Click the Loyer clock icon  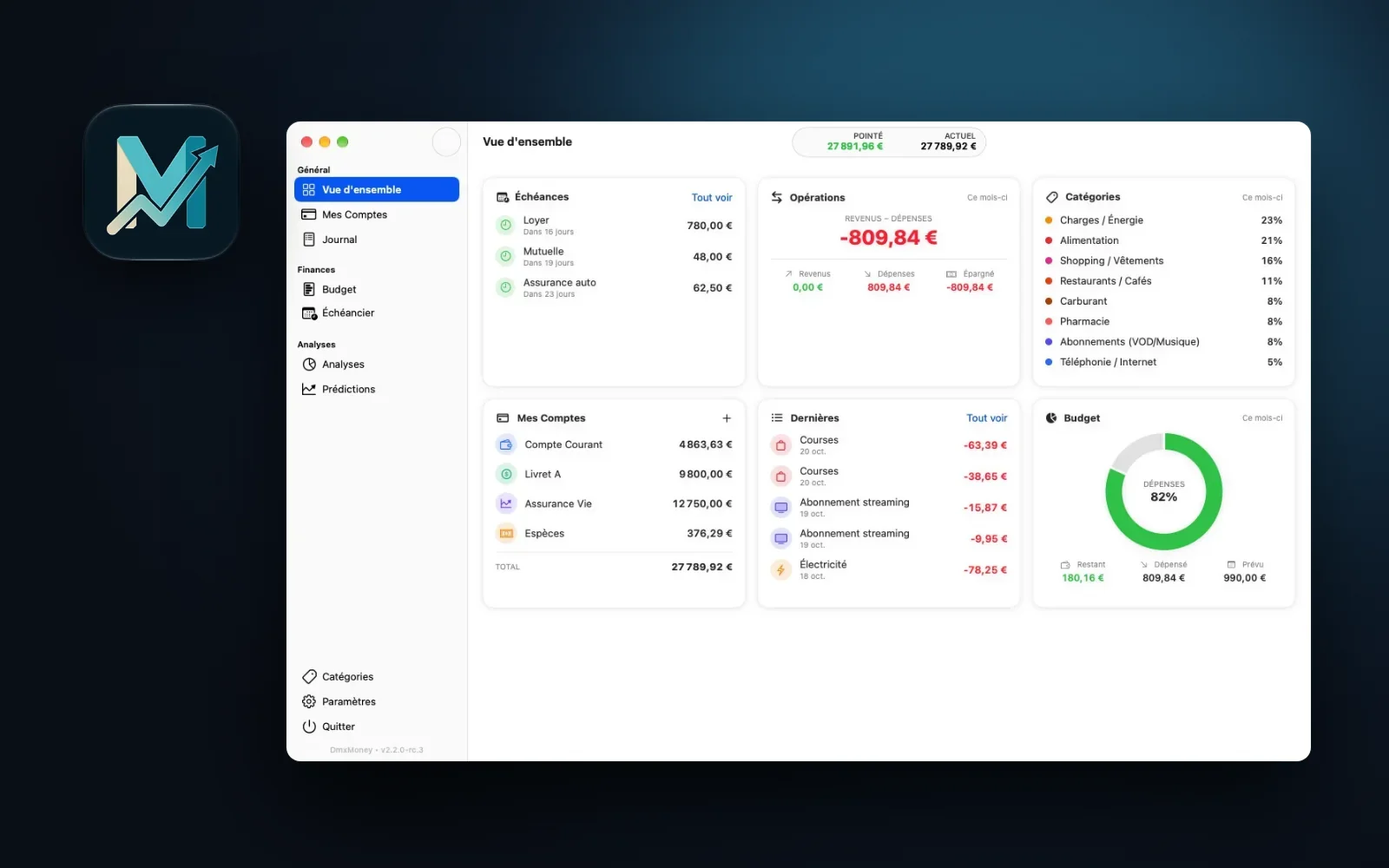(505, 226)
